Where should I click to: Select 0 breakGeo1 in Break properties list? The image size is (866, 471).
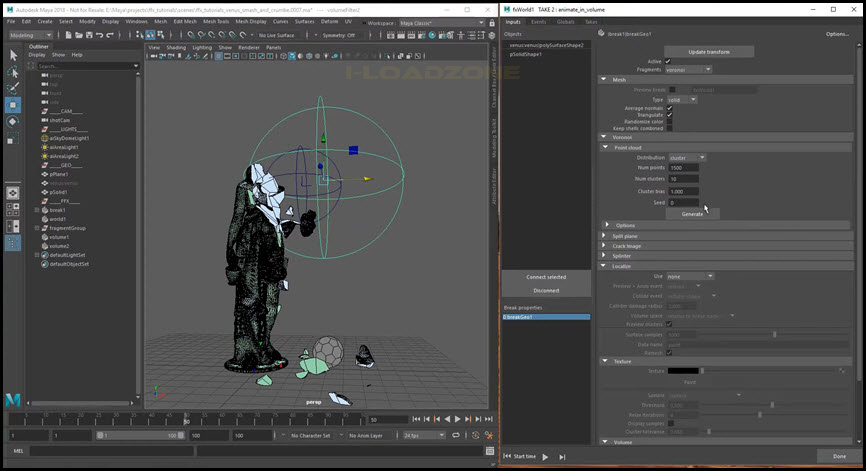click(546, 317)
